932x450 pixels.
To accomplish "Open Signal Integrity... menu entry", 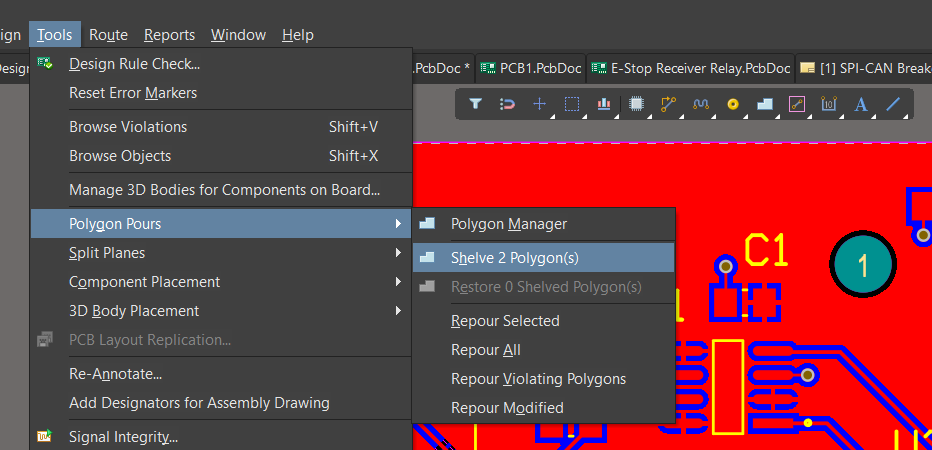I will (x=221, y=437).
